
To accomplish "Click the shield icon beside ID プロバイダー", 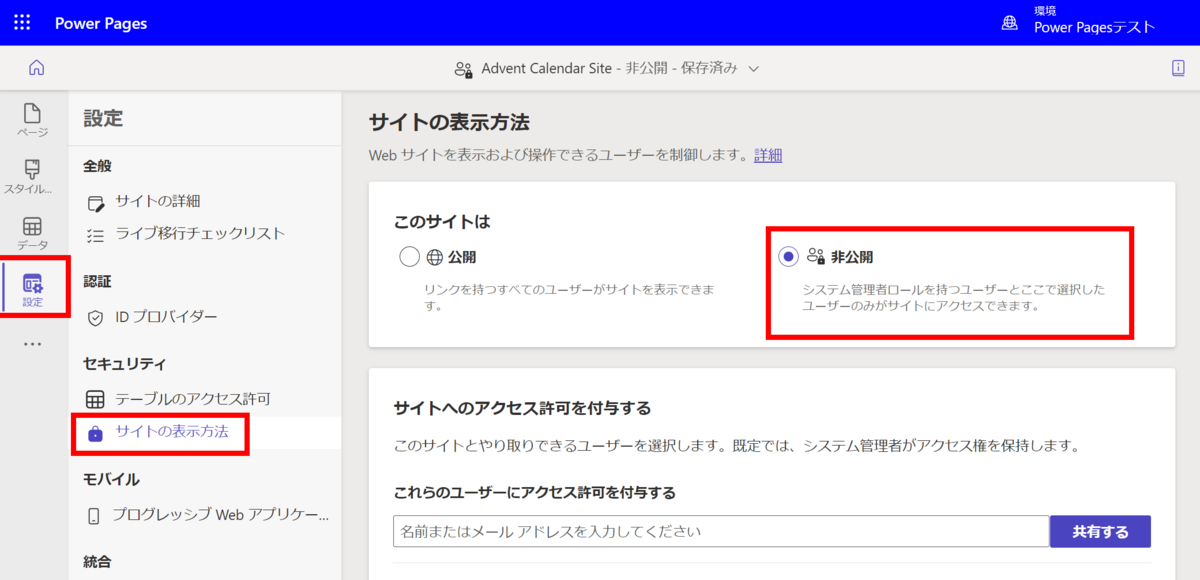I will click(96, 318).
